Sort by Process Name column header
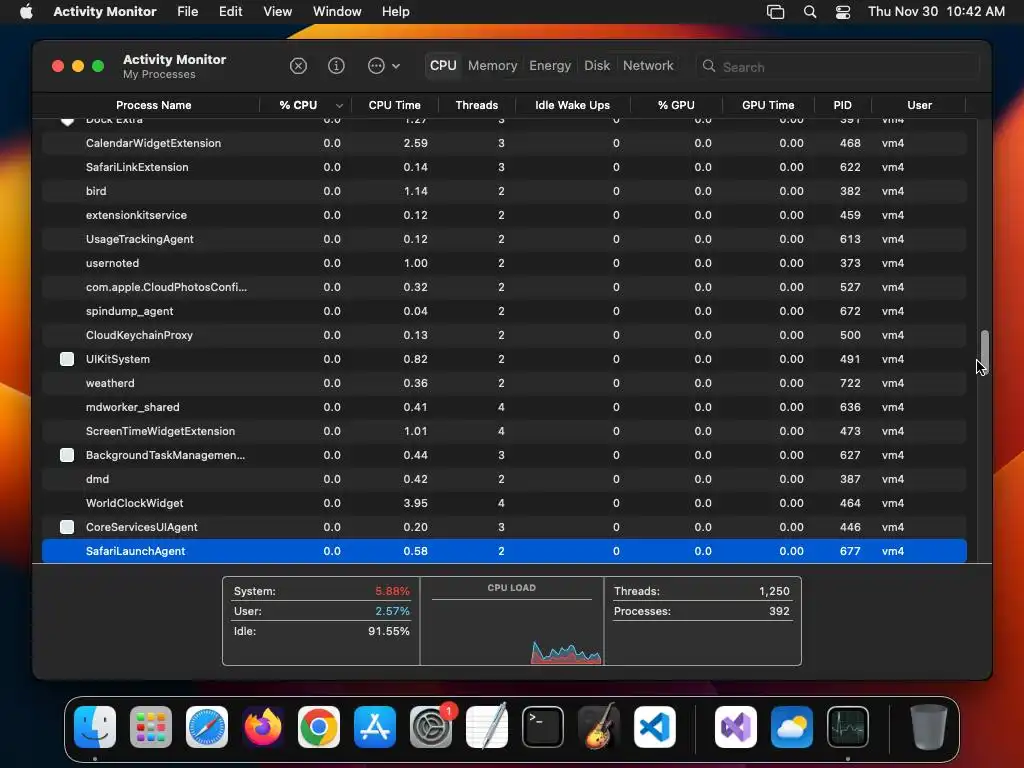The width and height of the screenshot is (1024, 768). tap(153, 105)
